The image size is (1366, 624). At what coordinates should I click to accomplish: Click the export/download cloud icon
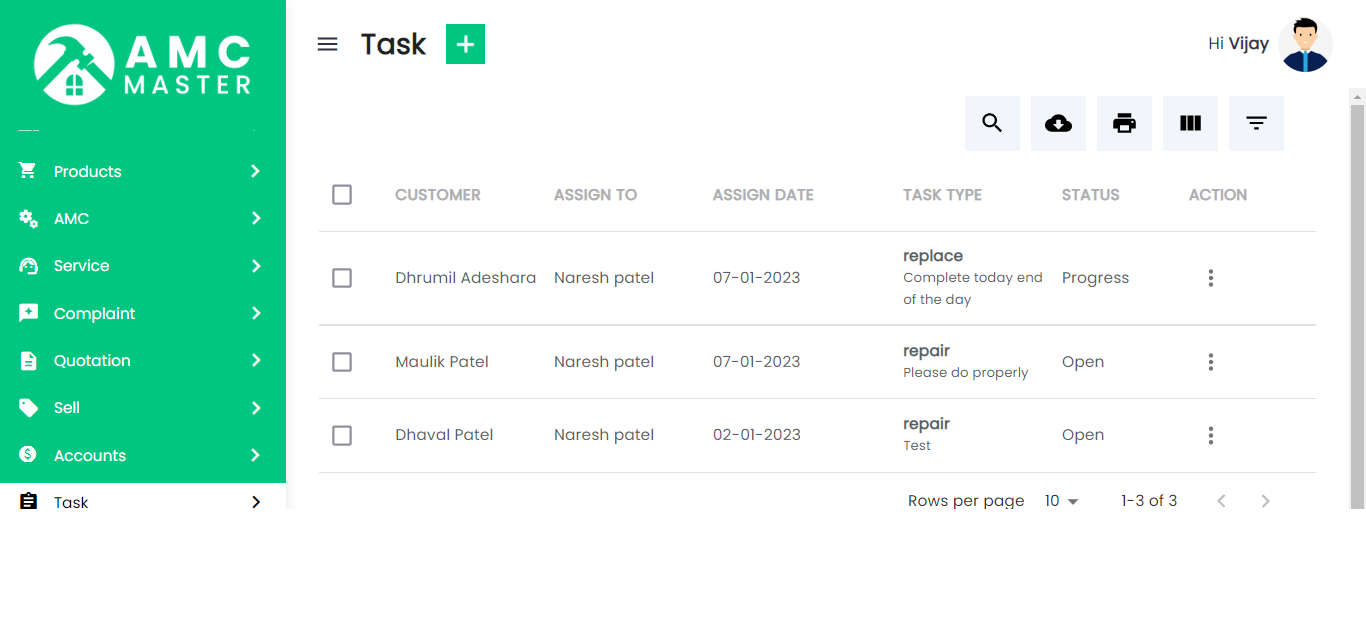click(1058, 123)
